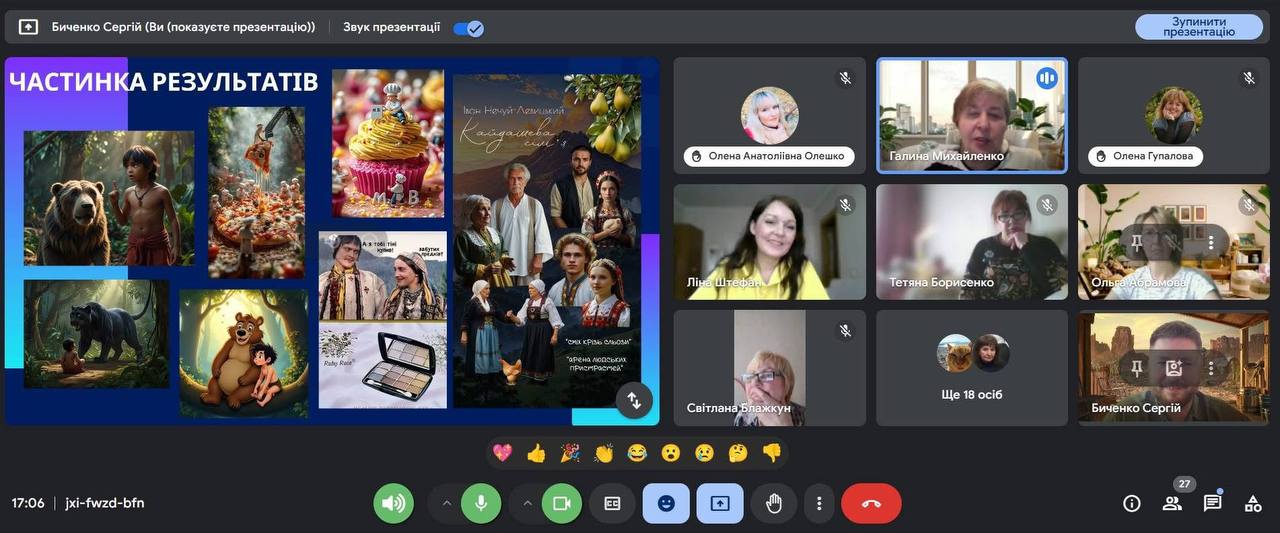Turn off the camera
This screenshot has height=533, width=1280.
coord(561,503)
